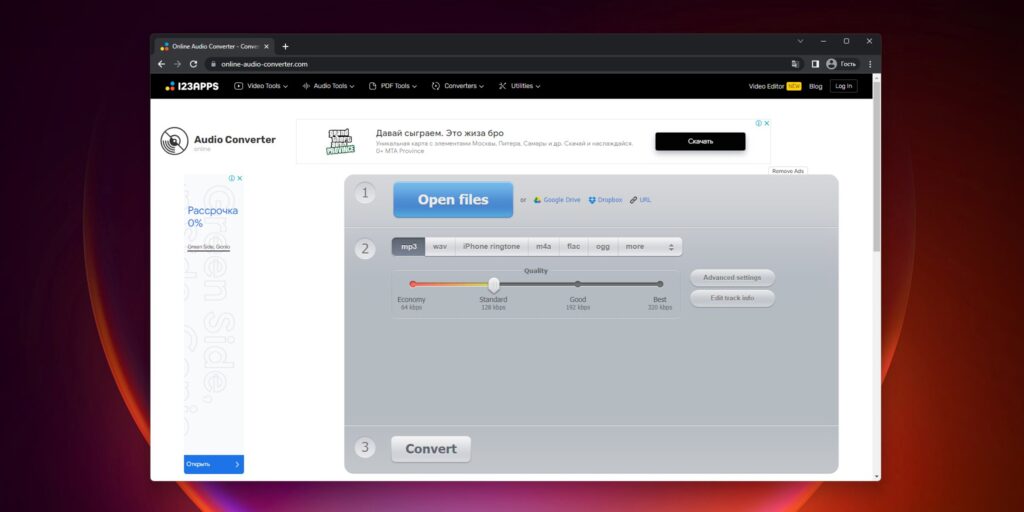Close the left sidebar ad

point(240,178)
